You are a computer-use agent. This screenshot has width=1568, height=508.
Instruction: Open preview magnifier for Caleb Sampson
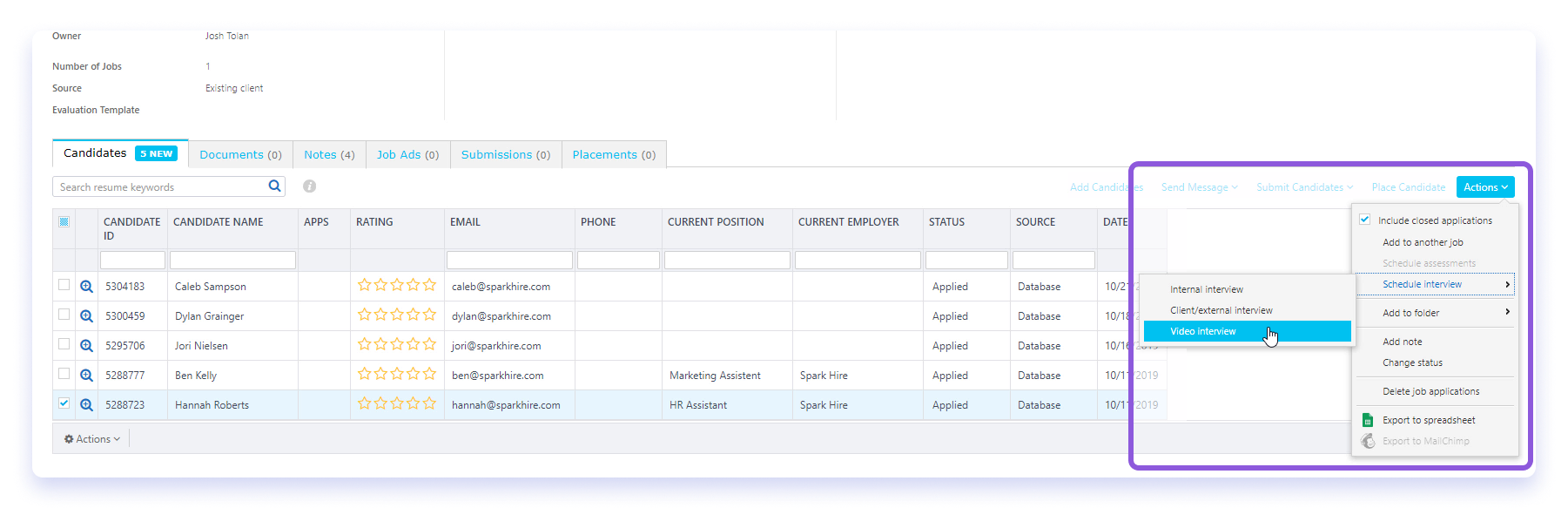[x=86, y=287]
